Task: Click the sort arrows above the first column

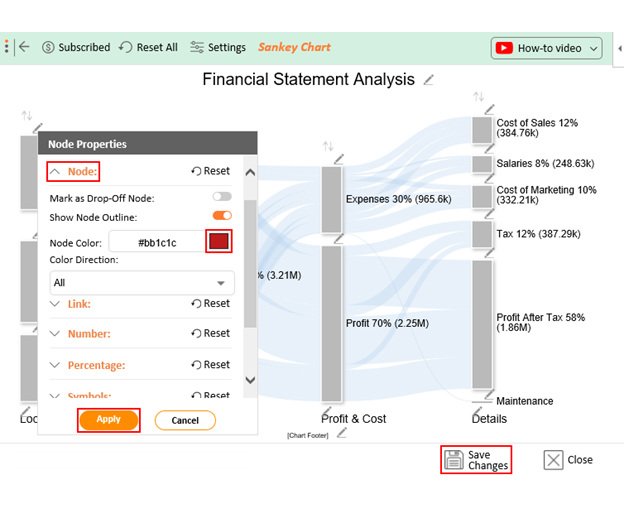Action: pos(27,116)
